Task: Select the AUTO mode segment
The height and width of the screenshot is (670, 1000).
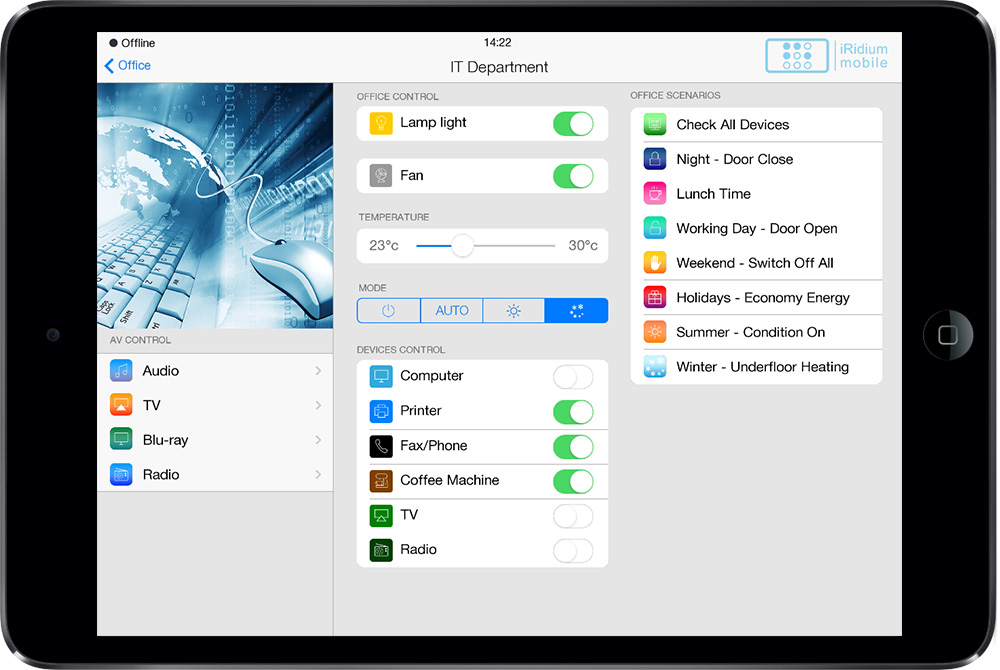Action: (452, 310)
